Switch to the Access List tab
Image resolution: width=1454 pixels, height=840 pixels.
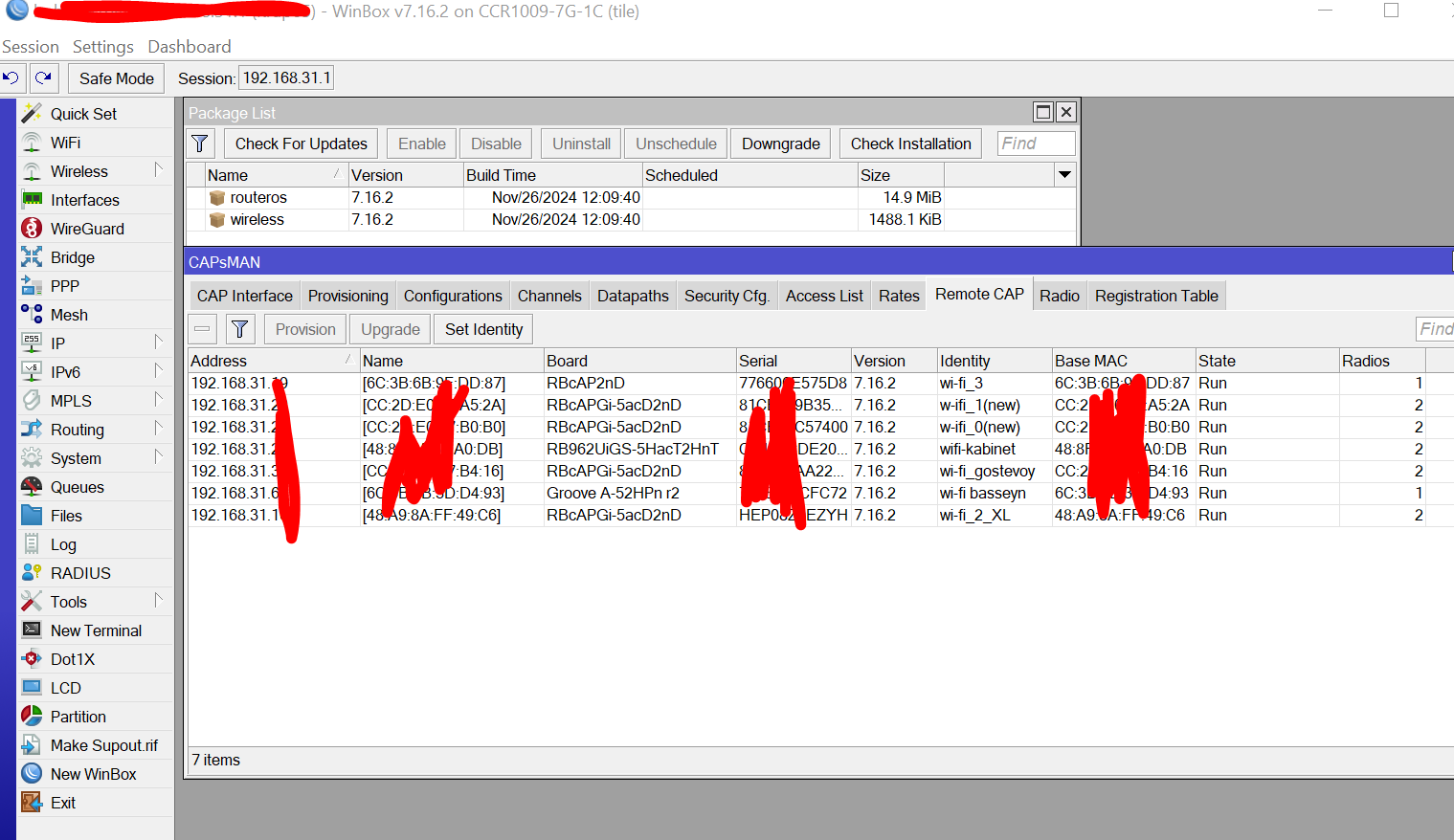click(824, 296)
